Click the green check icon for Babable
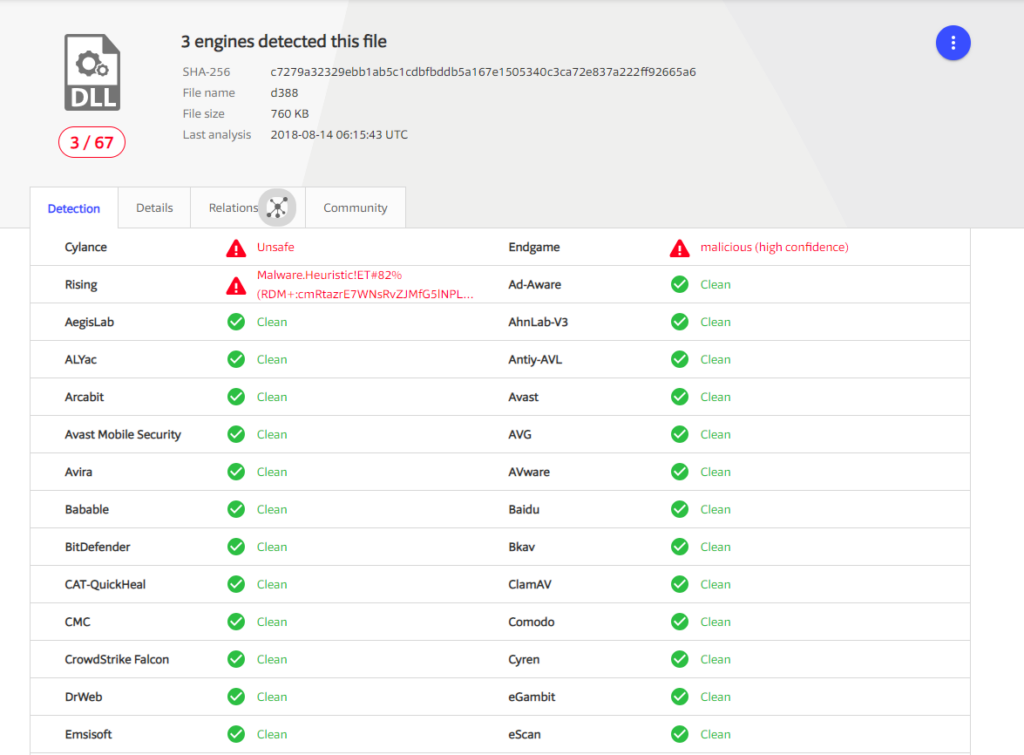Viewport: 1024px width, 755px height. (x=236, y=509)
